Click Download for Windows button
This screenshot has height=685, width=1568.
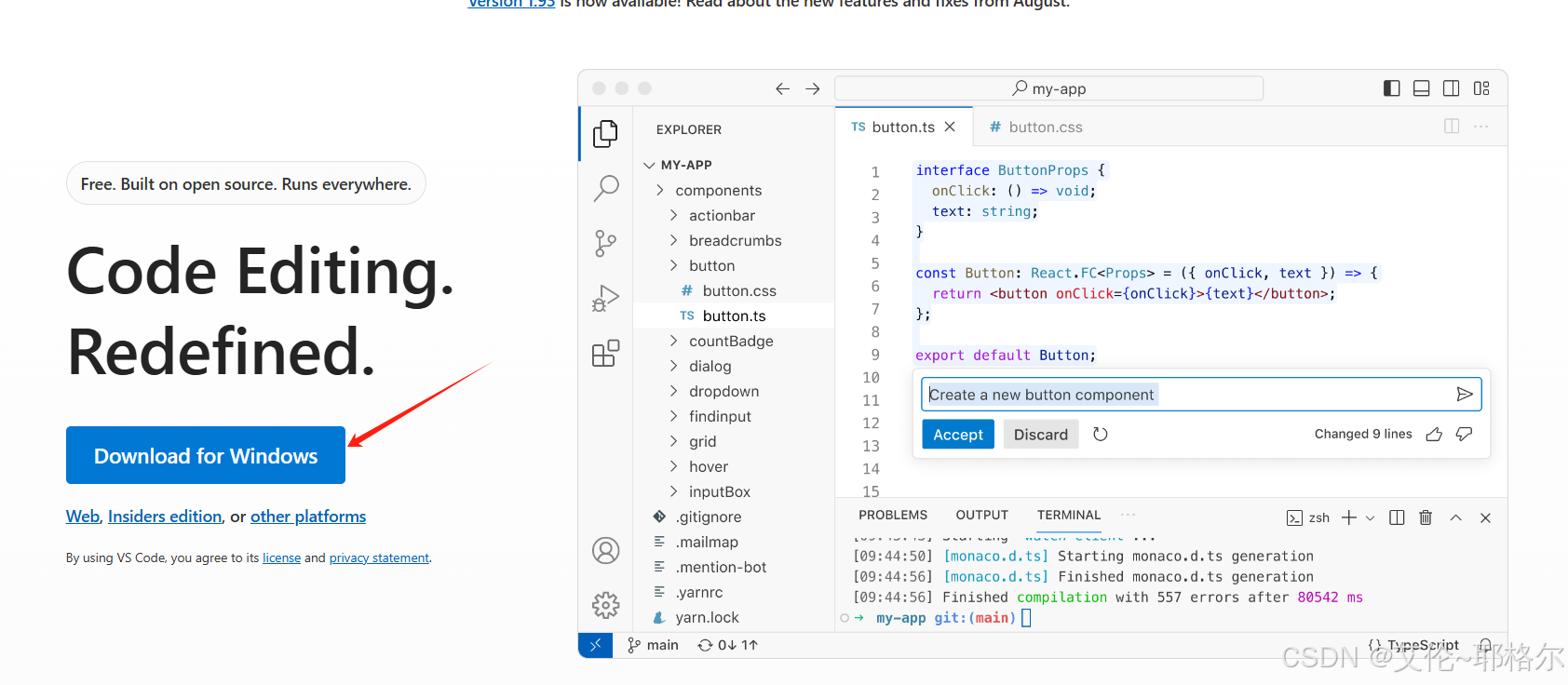click(x=206, y=455)
